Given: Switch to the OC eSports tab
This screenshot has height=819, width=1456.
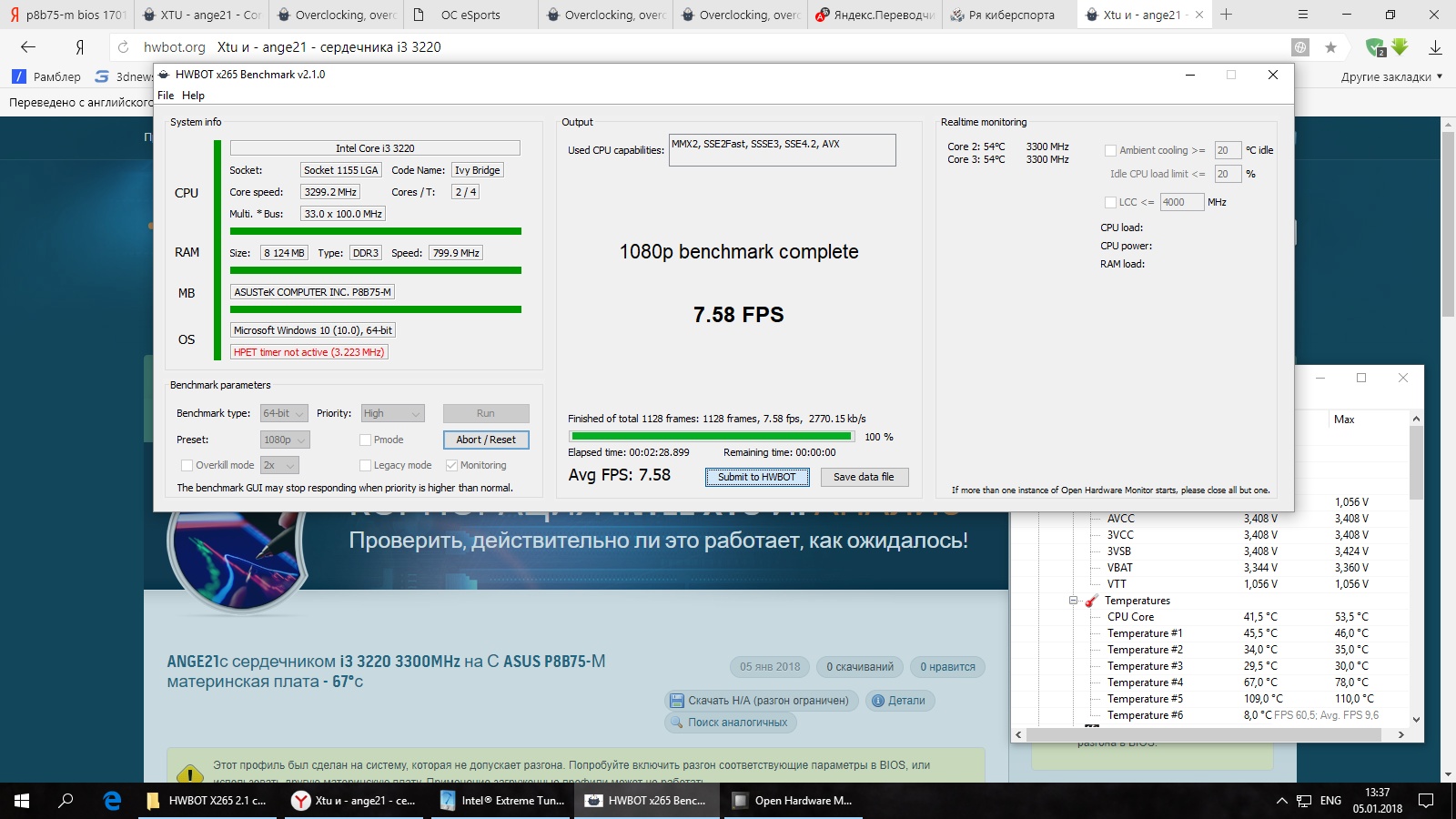Looking at the screenshot, I should (x=470, y=15).
